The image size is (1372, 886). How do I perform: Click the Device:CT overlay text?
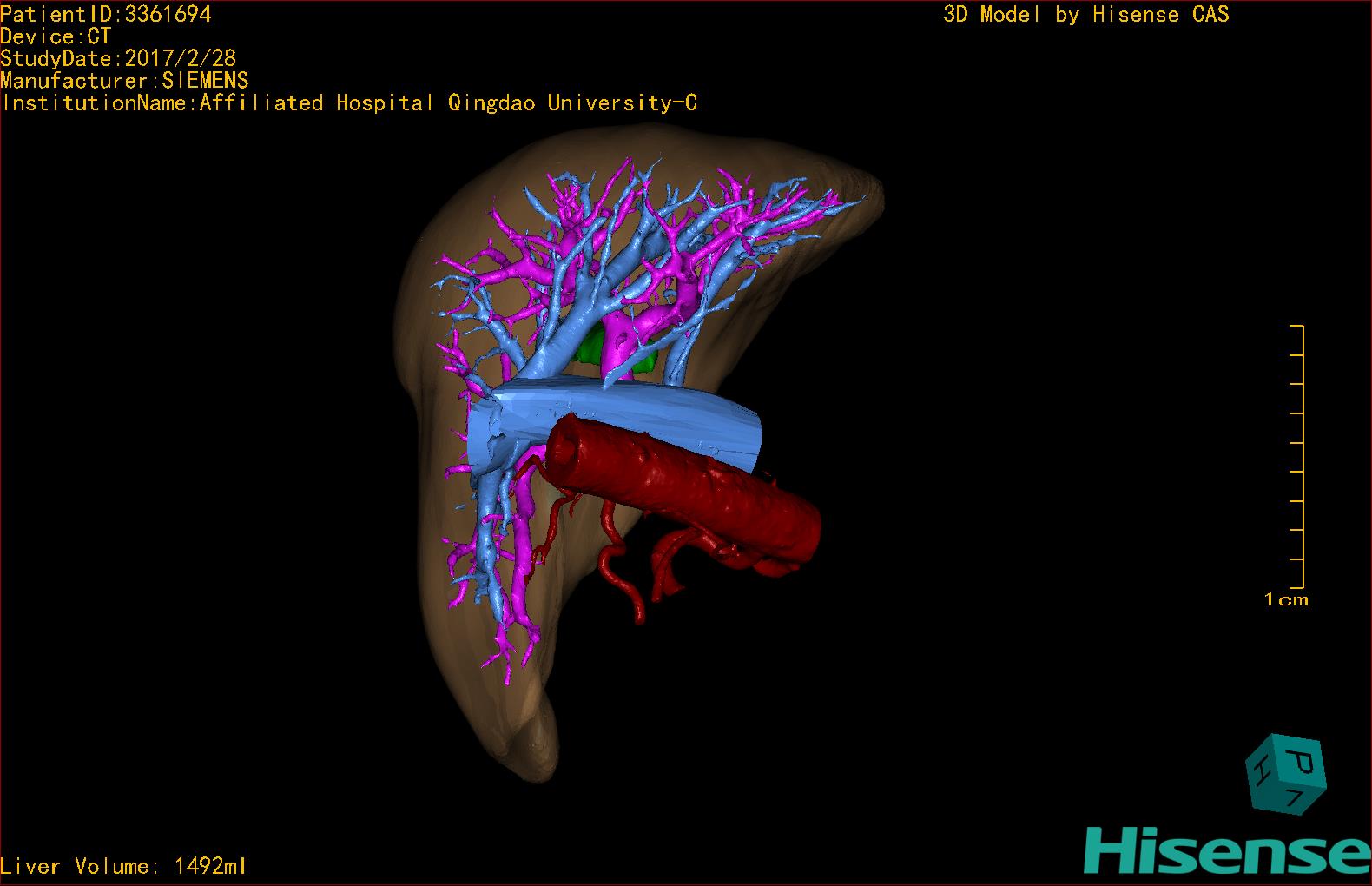click(56, 36)
